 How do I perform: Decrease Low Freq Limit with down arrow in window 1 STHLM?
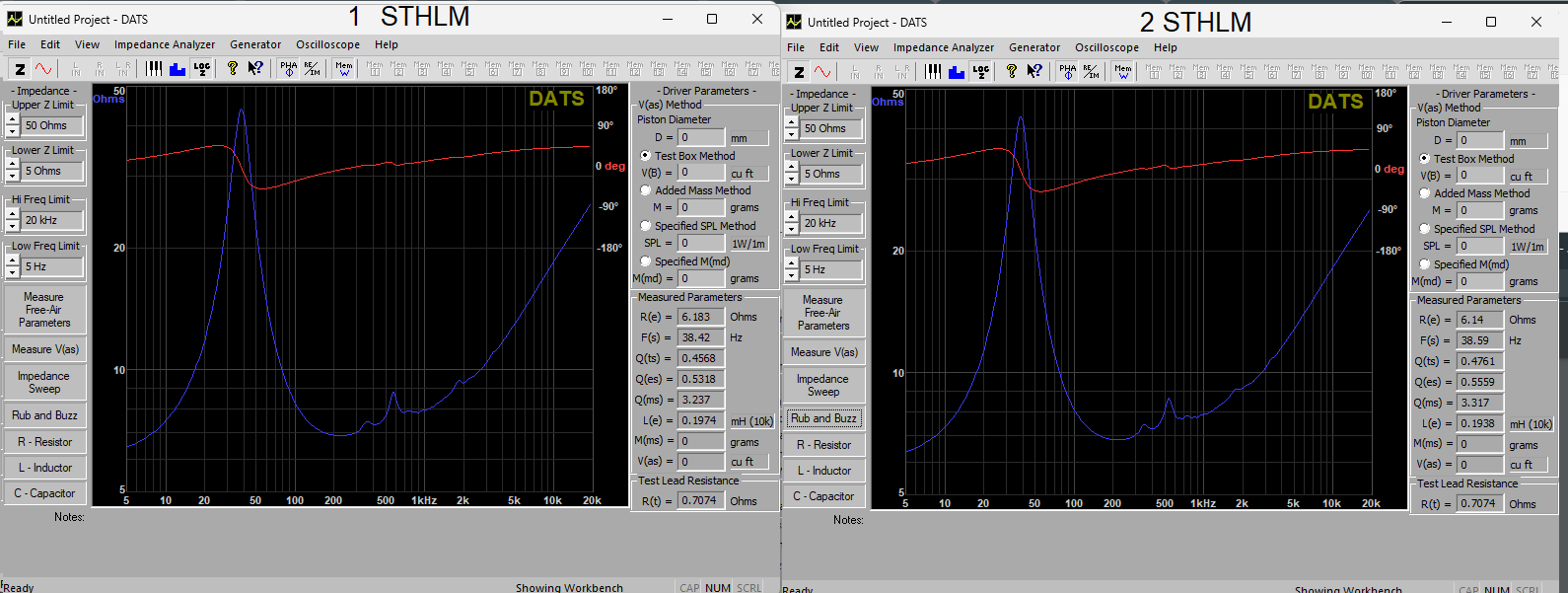[13, 272]
